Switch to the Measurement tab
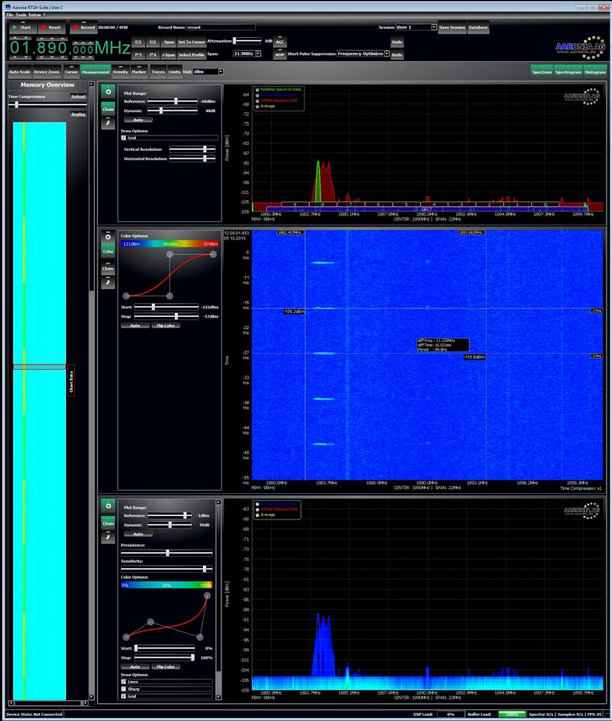 click(96, 72)
